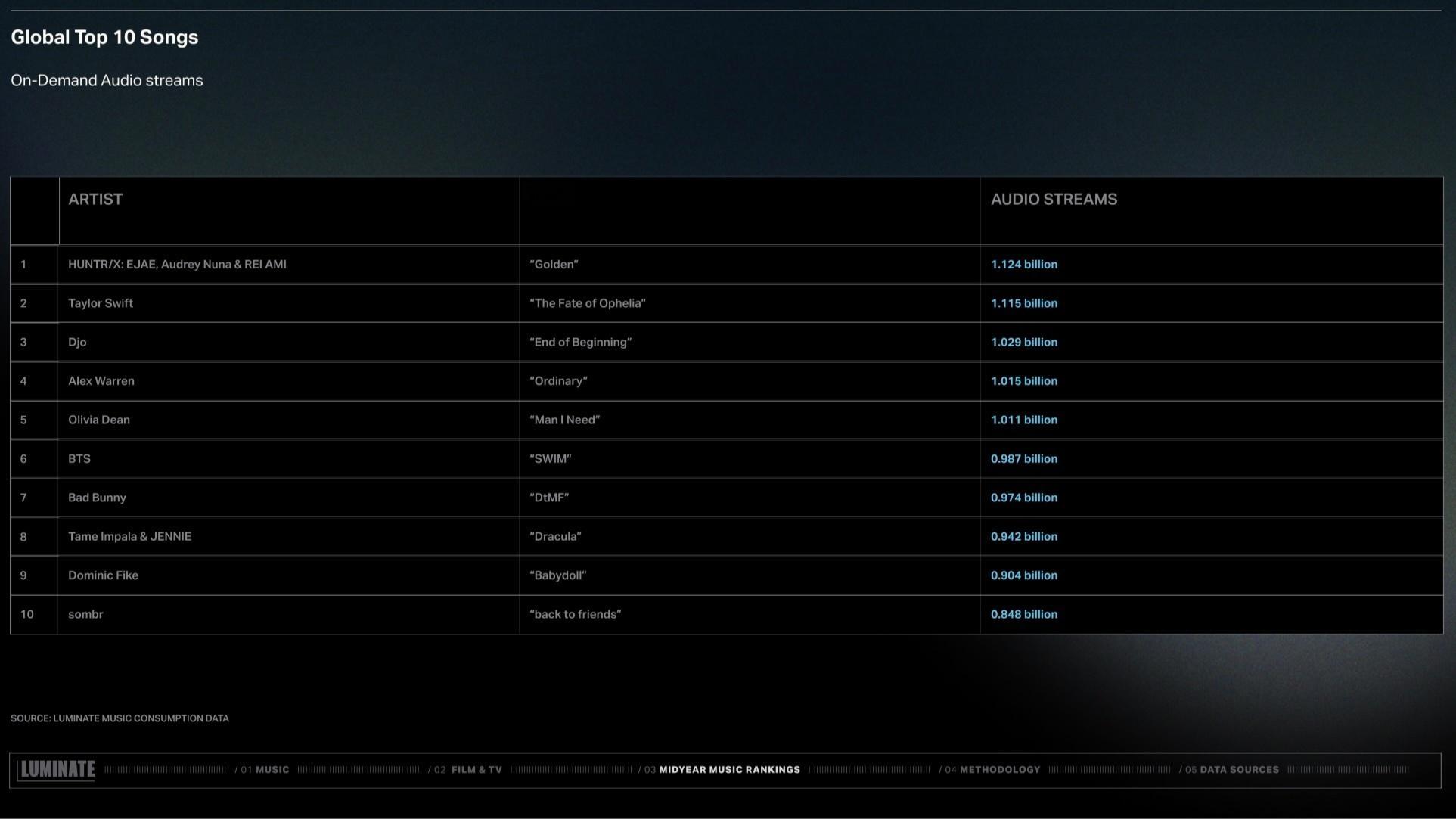Select the song "Ordinary"

(558, 381)
